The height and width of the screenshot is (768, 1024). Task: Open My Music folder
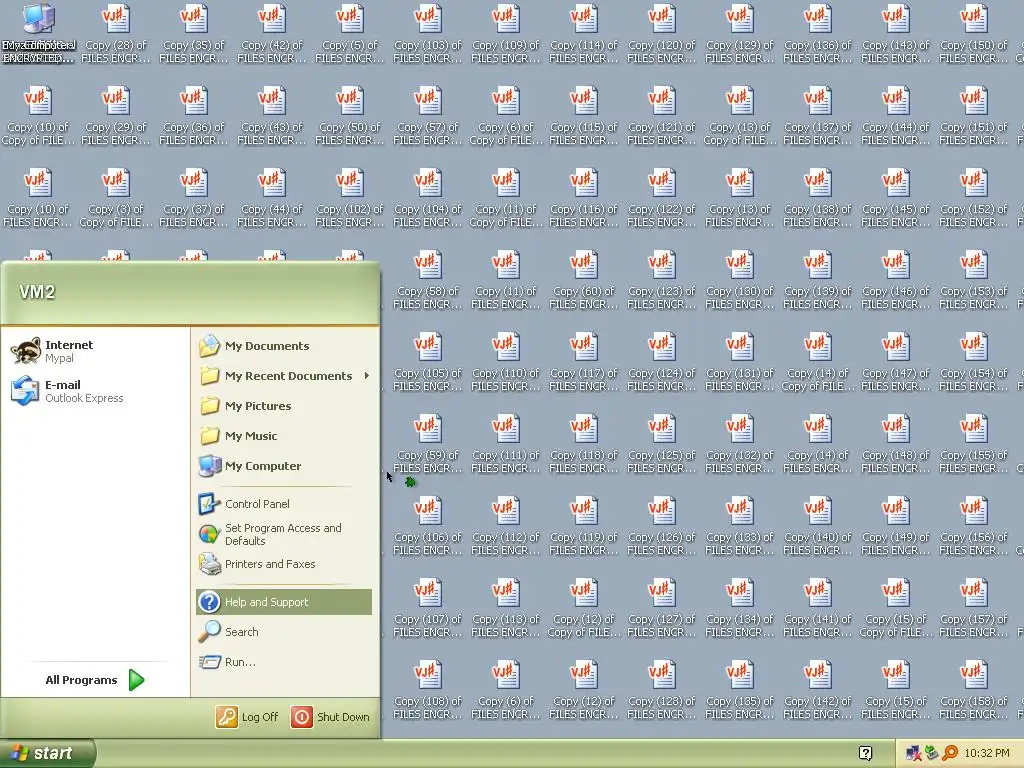[238, 436]
